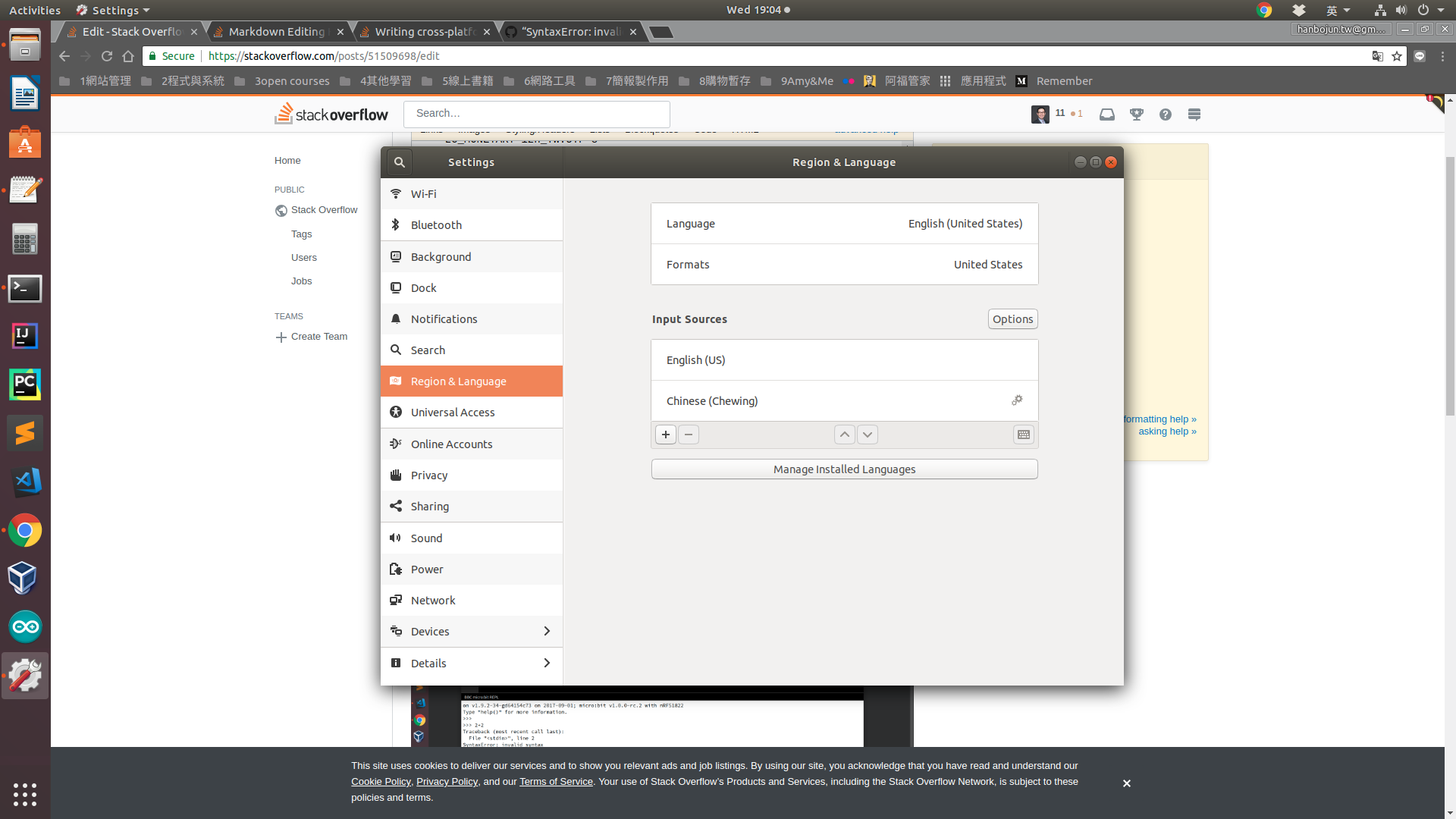This screenshot has height=819, width=1456.
Task: Open Sharing settings panel
Action: point(472,507)
